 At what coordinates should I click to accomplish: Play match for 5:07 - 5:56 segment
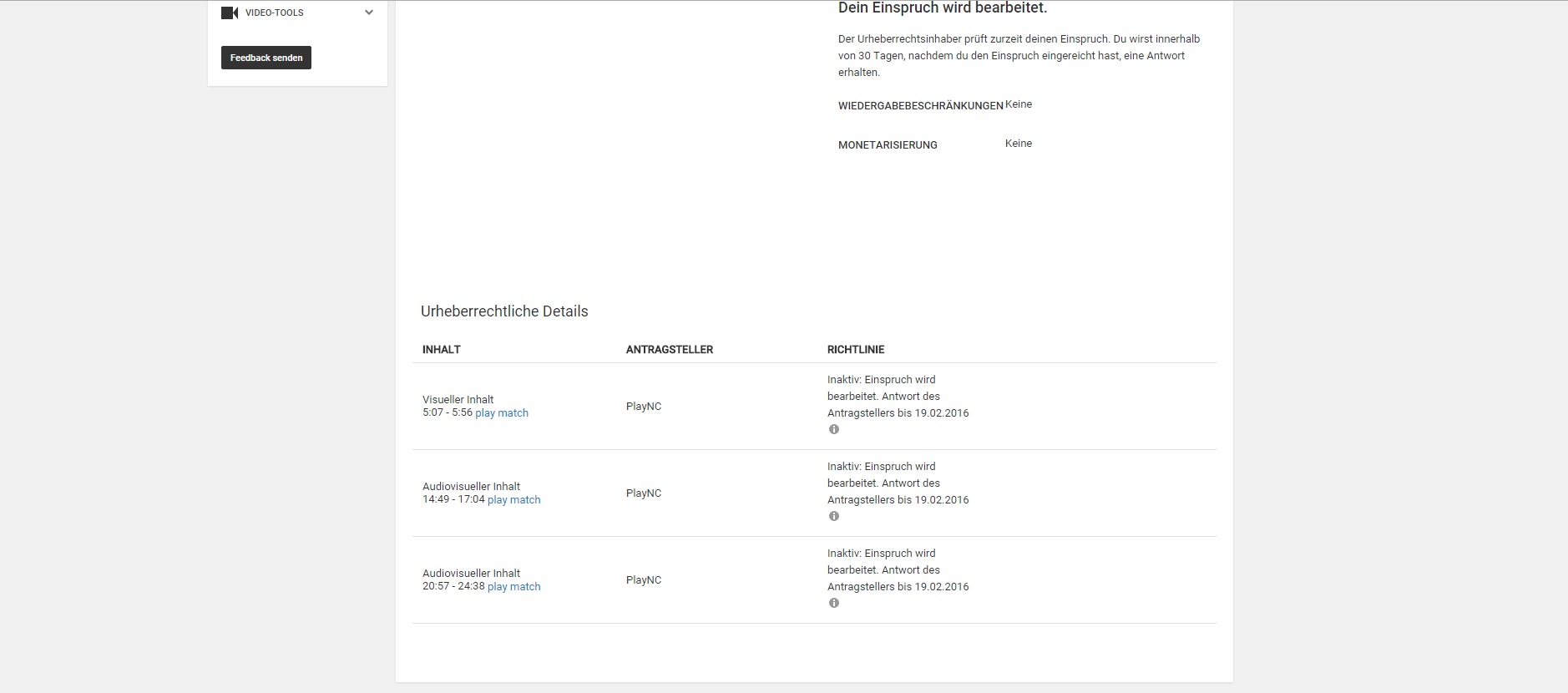502,412
